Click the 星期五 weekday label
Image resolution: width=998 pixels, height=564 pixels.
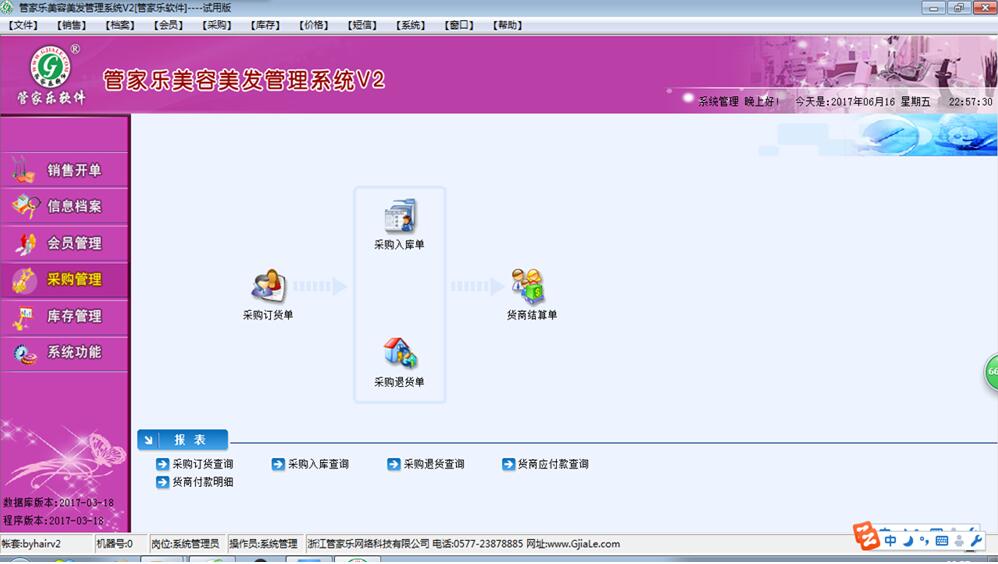(915, 102)
